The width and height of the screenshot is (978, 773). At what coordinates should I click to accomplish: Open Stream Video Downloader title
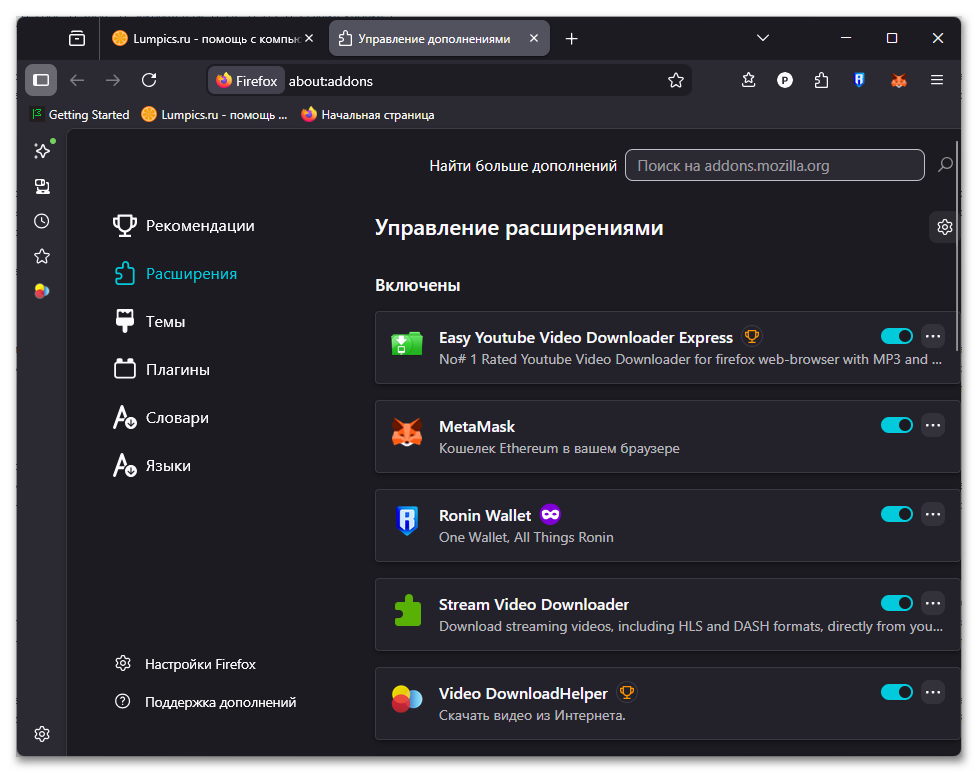[x=534, y=605]
